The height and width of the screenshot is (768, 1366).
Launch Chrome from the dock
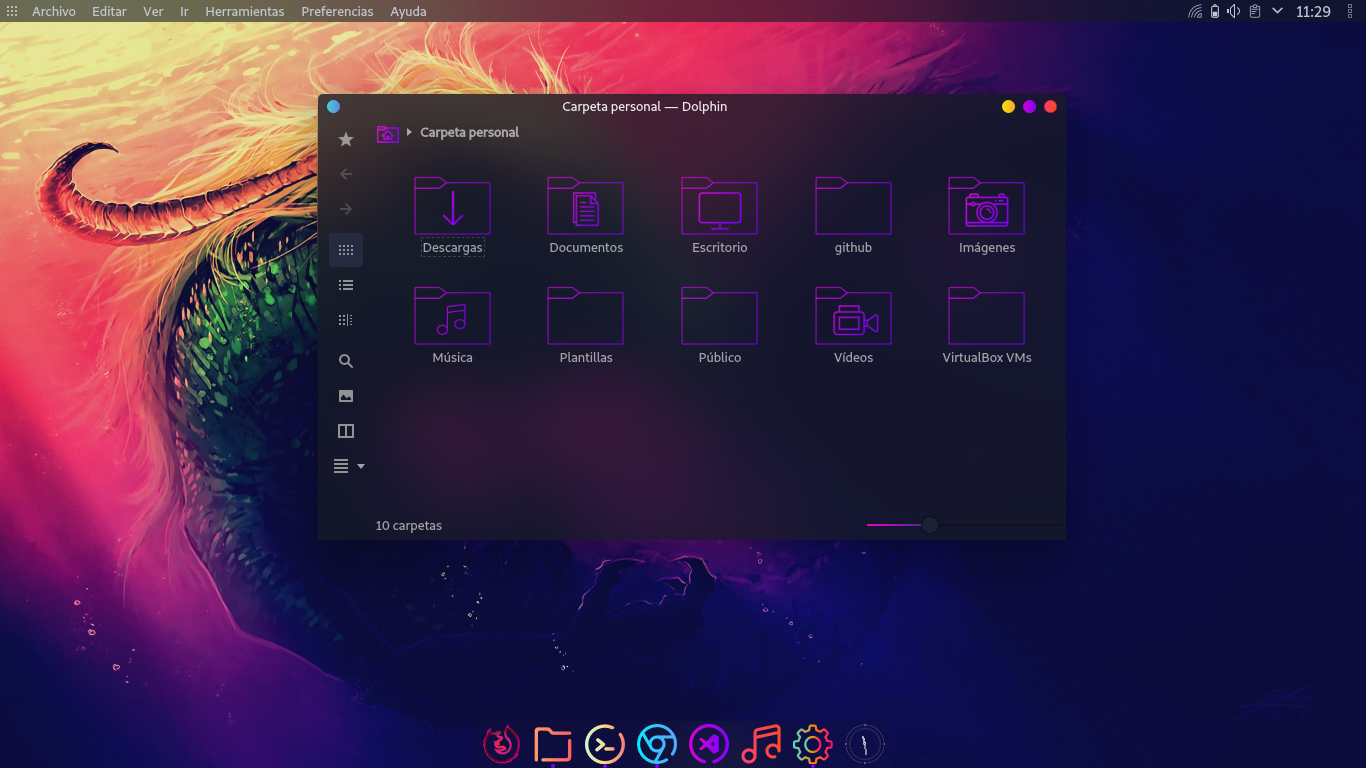coord(657,744)
